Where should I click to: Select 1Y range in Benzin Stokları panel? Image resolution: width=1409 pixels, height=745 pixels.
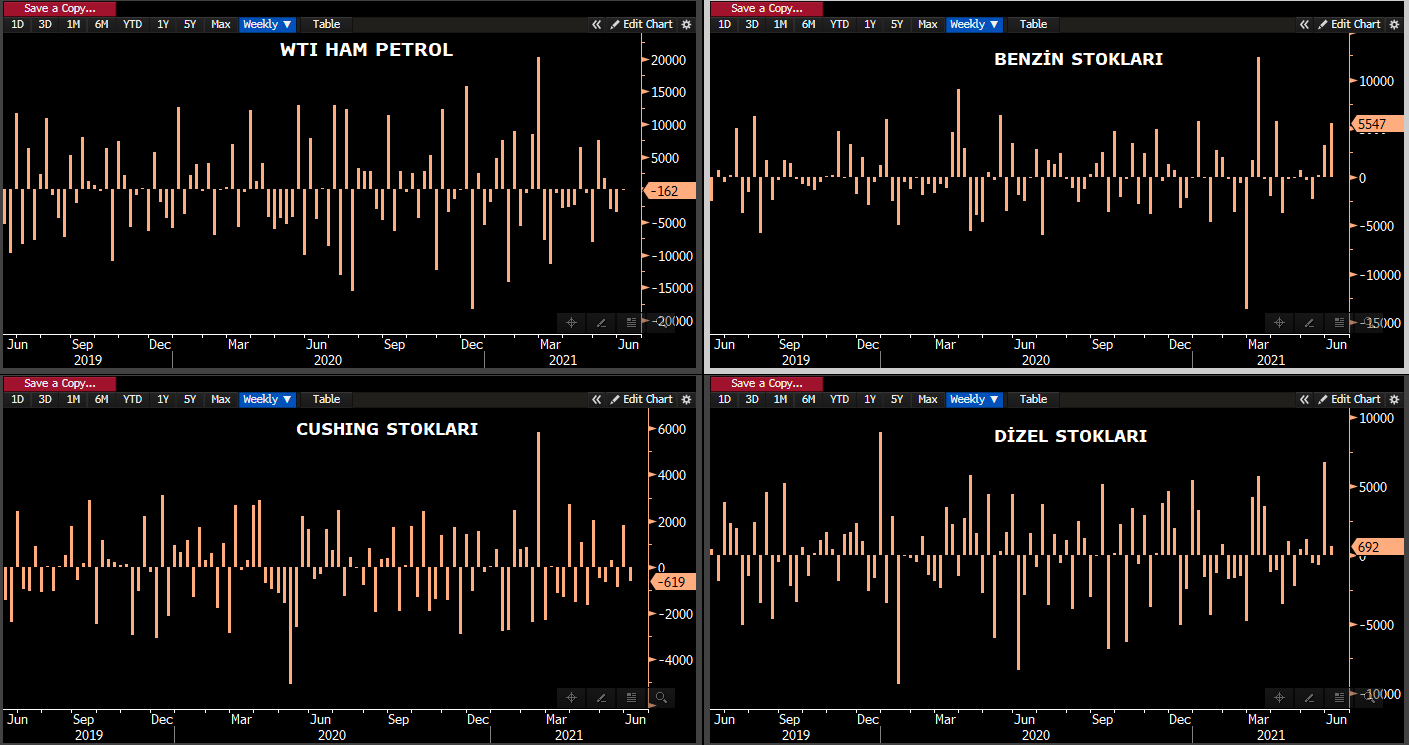tap(870, 24)
